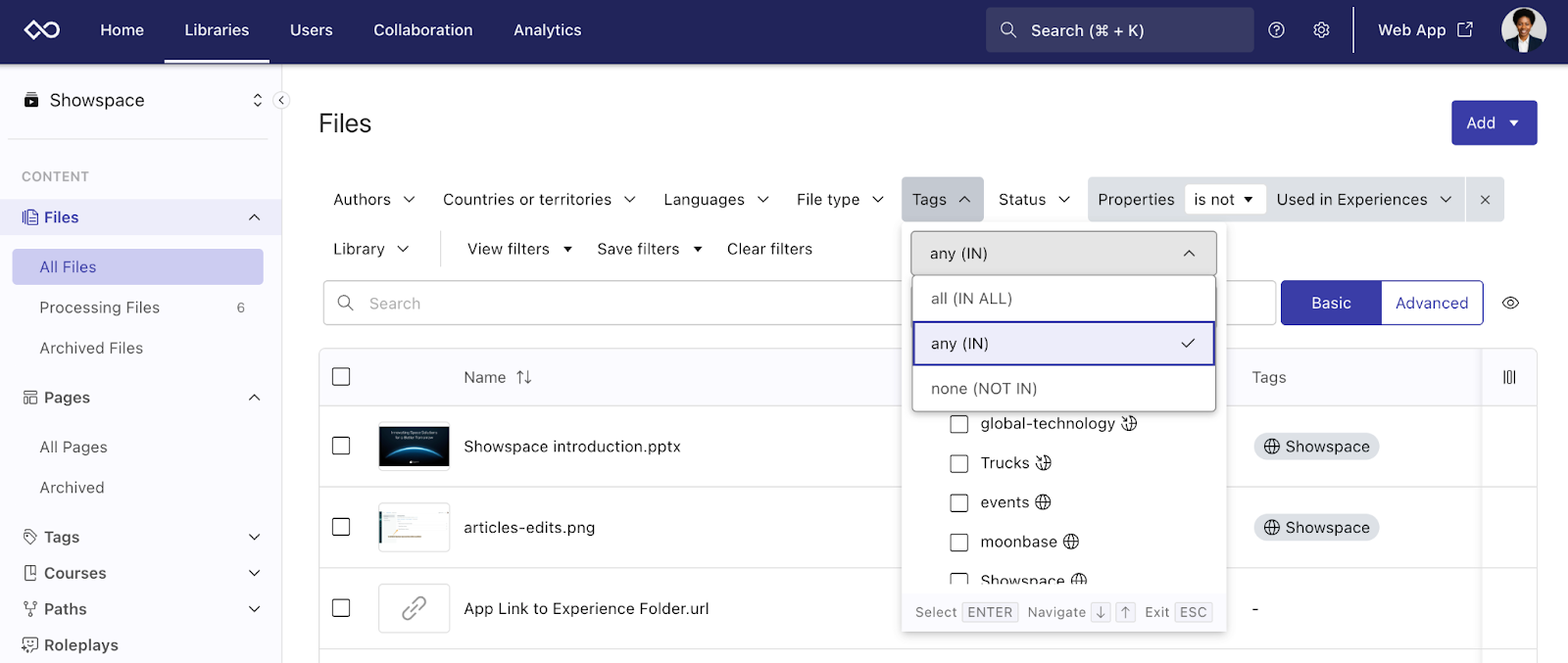Toggle the eye preview icon

point(1510,304)
